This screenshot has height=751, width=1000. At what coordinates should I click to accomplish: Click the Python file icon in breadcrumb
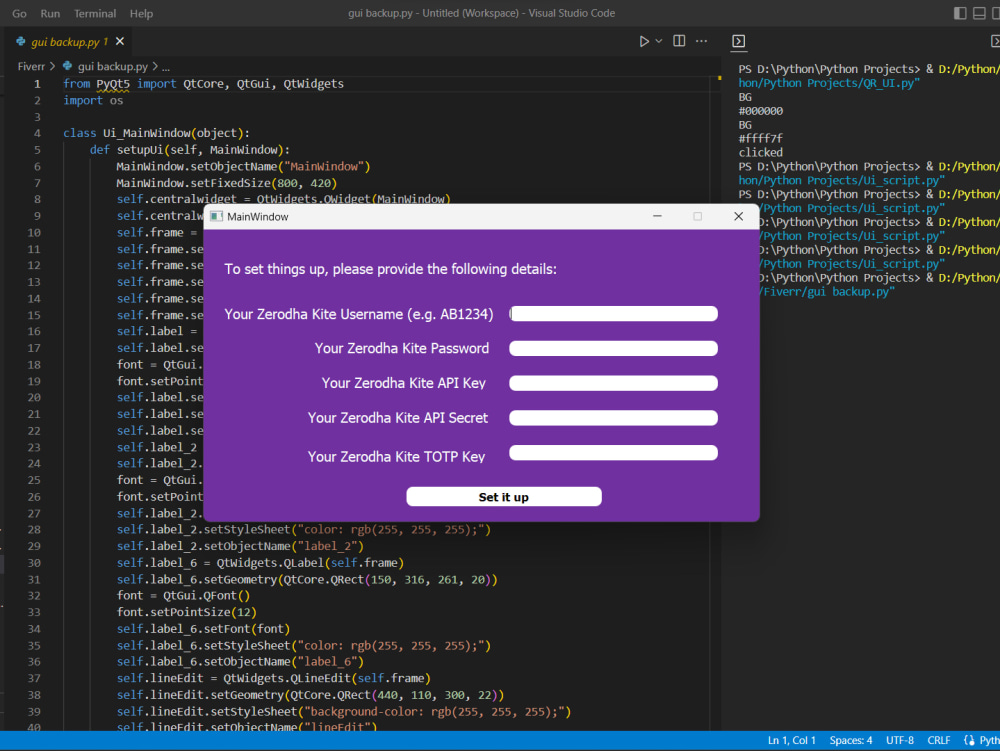tap(67, 66)
